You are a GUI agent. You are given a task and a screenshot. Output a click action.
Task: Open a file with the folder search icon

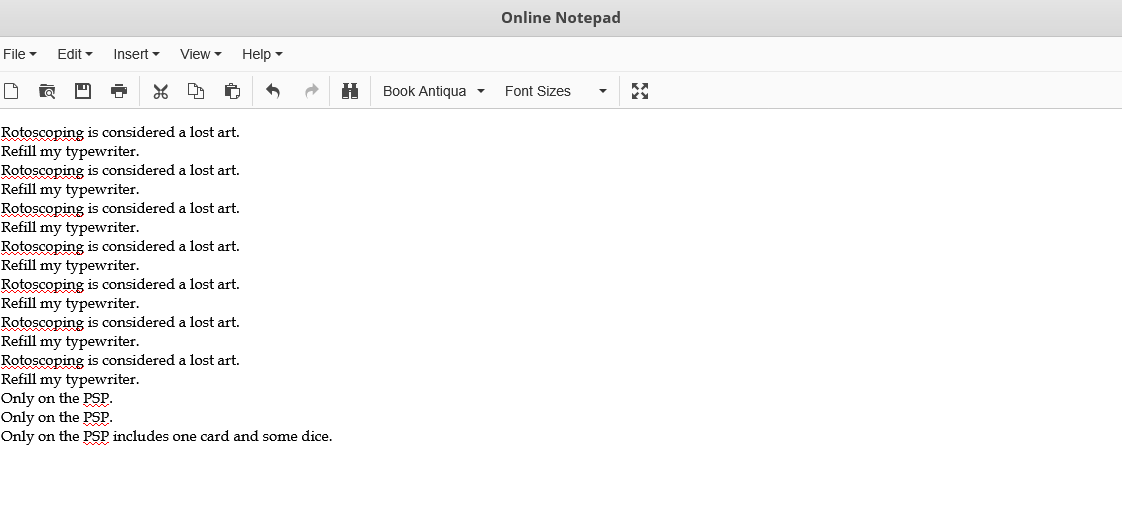tap(47, 91)
